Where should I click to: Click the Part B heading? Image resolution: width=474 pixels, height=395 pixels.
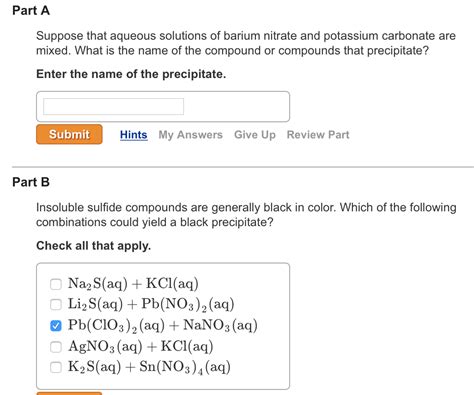(x=31, y=182)
